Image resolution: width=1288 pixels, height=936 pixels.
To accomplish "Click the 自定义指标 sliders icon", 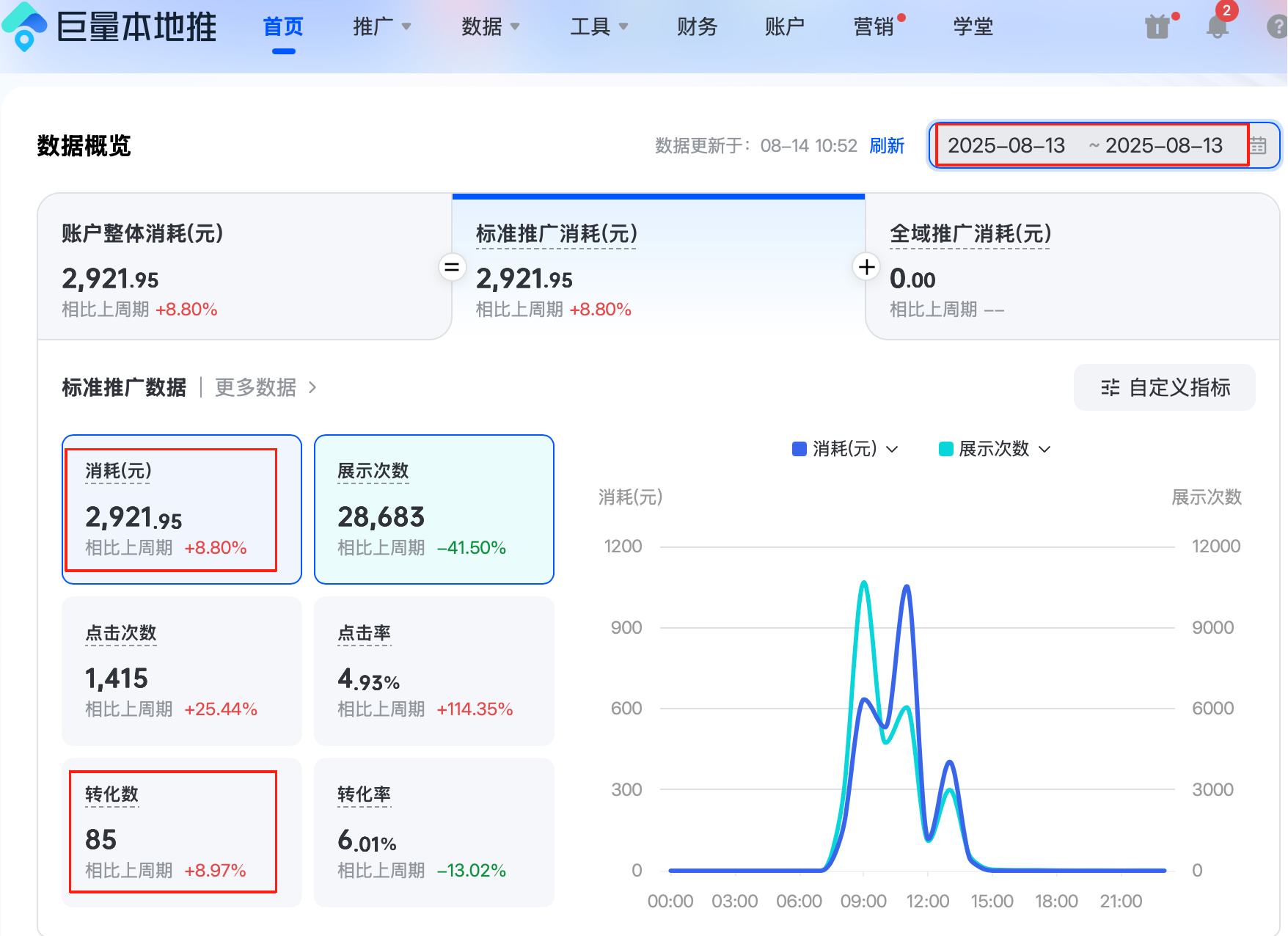I will (x=1110, y=387).
